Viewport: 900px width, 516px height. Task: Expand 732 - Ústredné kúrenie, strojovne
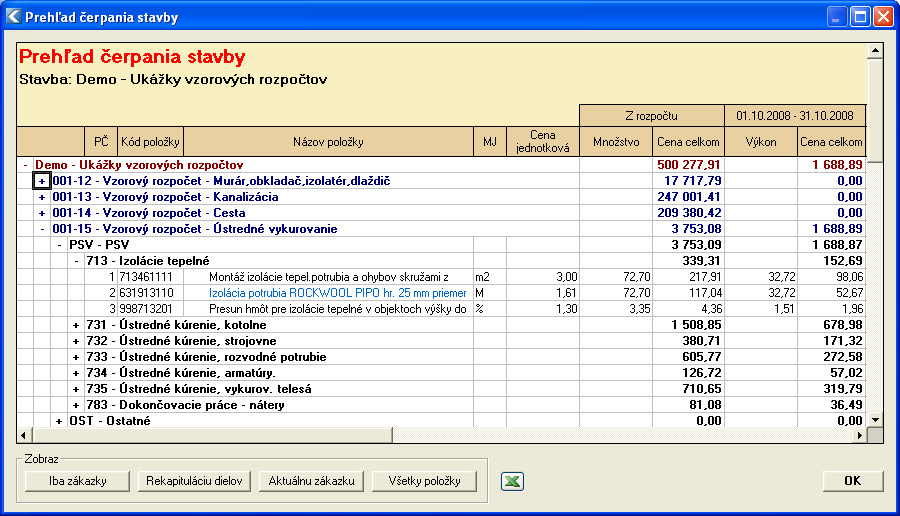tap(76, 341)
